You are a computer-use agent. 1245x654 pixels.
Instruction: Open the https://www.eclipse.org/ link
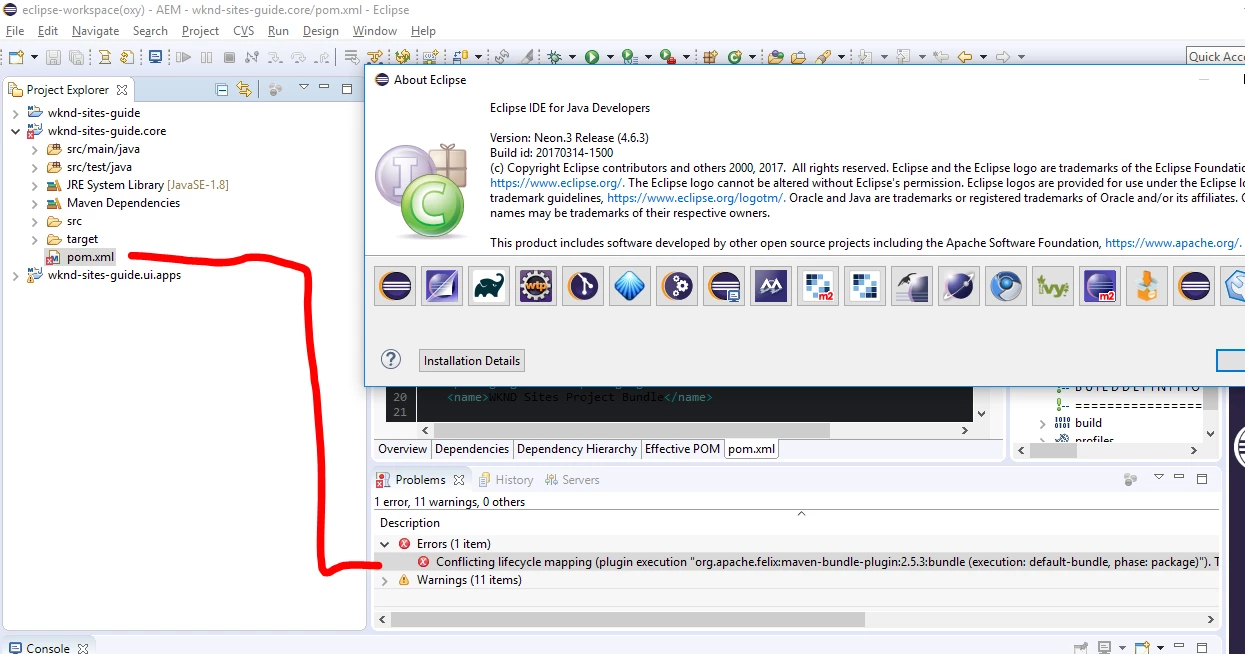point(556,183)
